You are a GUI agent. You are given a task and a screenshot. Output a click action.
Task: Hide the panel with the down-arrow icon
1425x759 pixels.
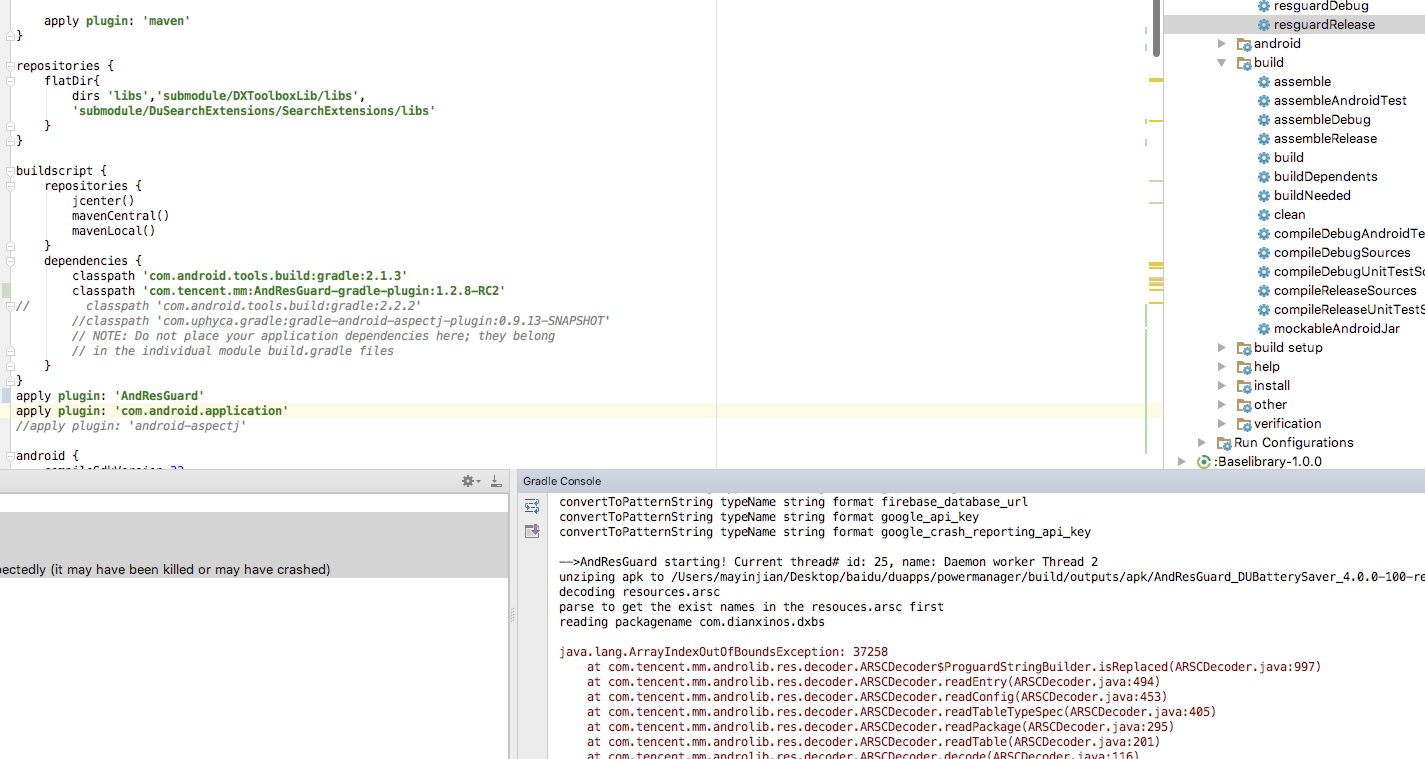[x=495, y=481]
